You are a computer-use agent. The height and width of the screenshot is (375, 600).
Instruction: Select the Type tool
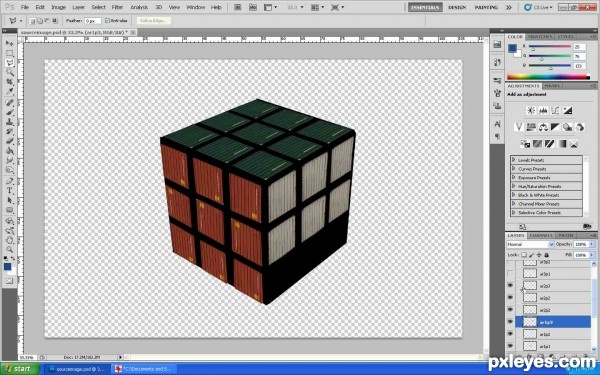tap(10, 191)
